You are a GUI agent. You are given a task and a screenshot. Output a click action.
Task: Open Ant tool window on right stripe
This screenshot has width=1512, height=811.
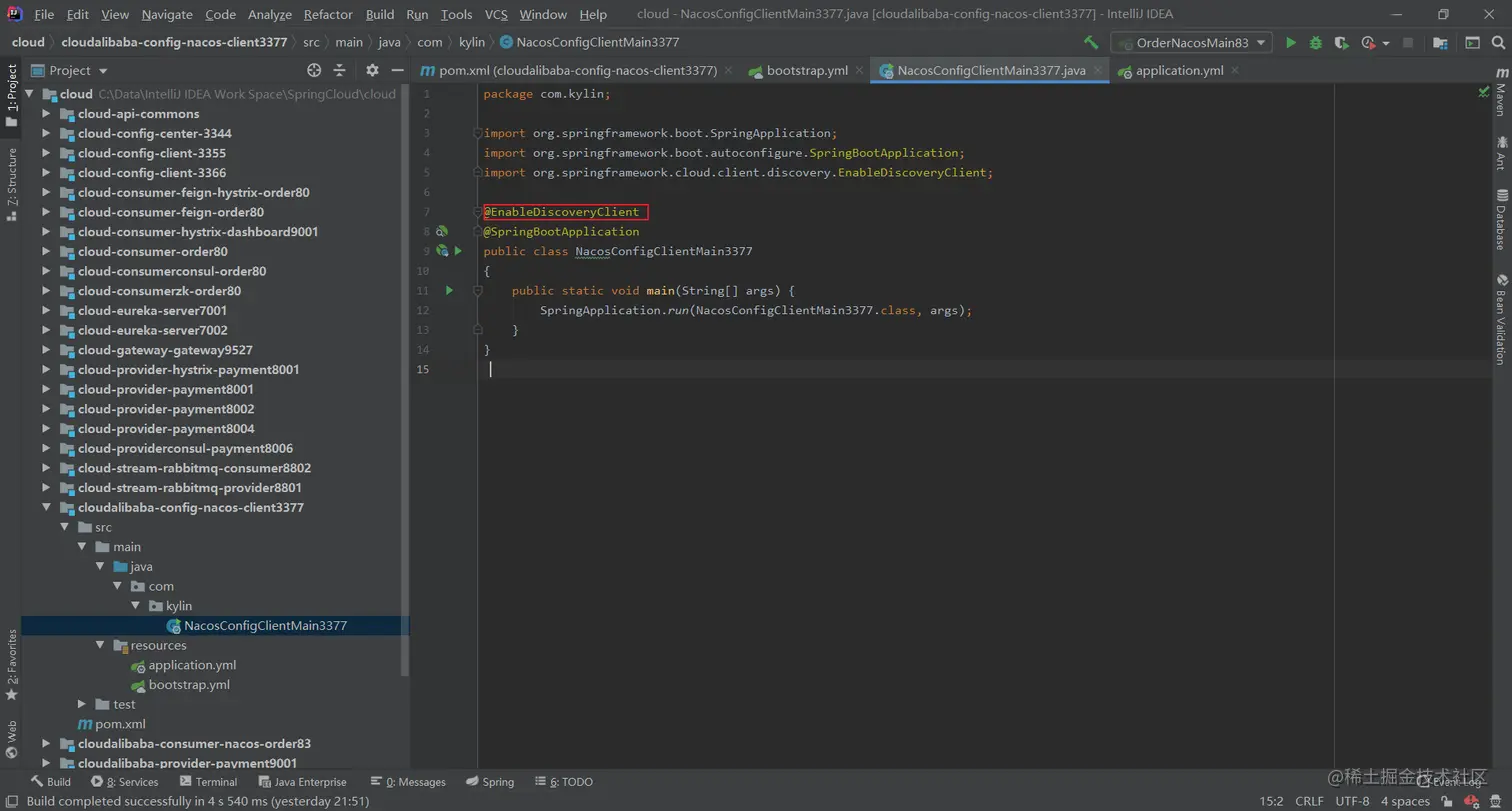coord(1500,153)
